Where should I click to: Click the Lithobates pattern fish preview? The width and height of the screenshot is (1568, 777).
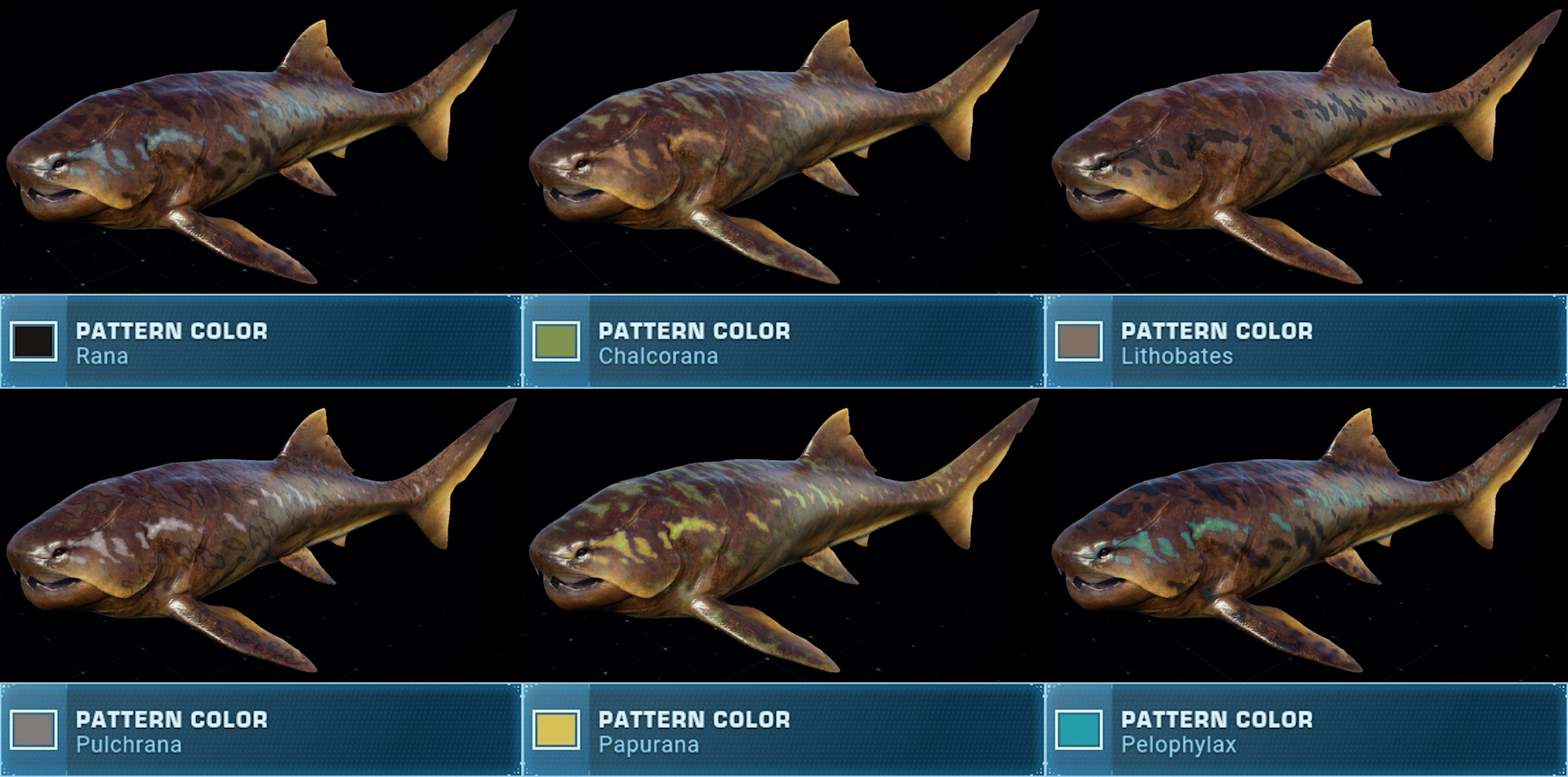1307,147
